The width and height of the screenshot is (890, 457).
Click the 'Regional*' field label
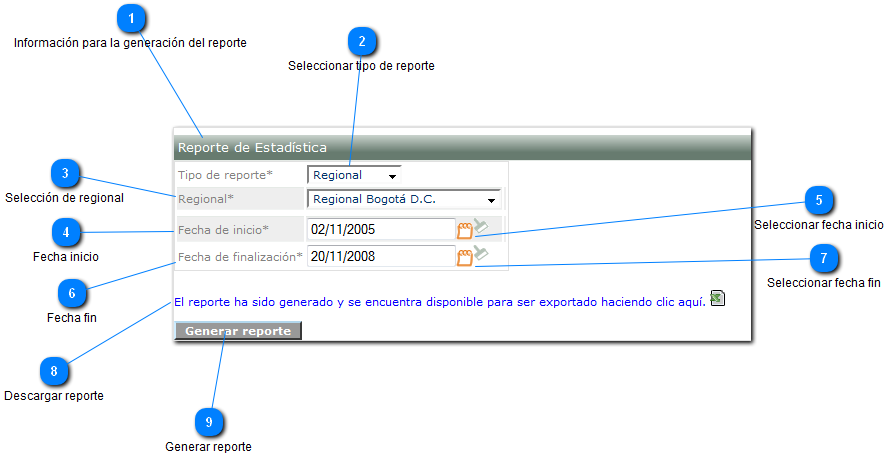205,199
